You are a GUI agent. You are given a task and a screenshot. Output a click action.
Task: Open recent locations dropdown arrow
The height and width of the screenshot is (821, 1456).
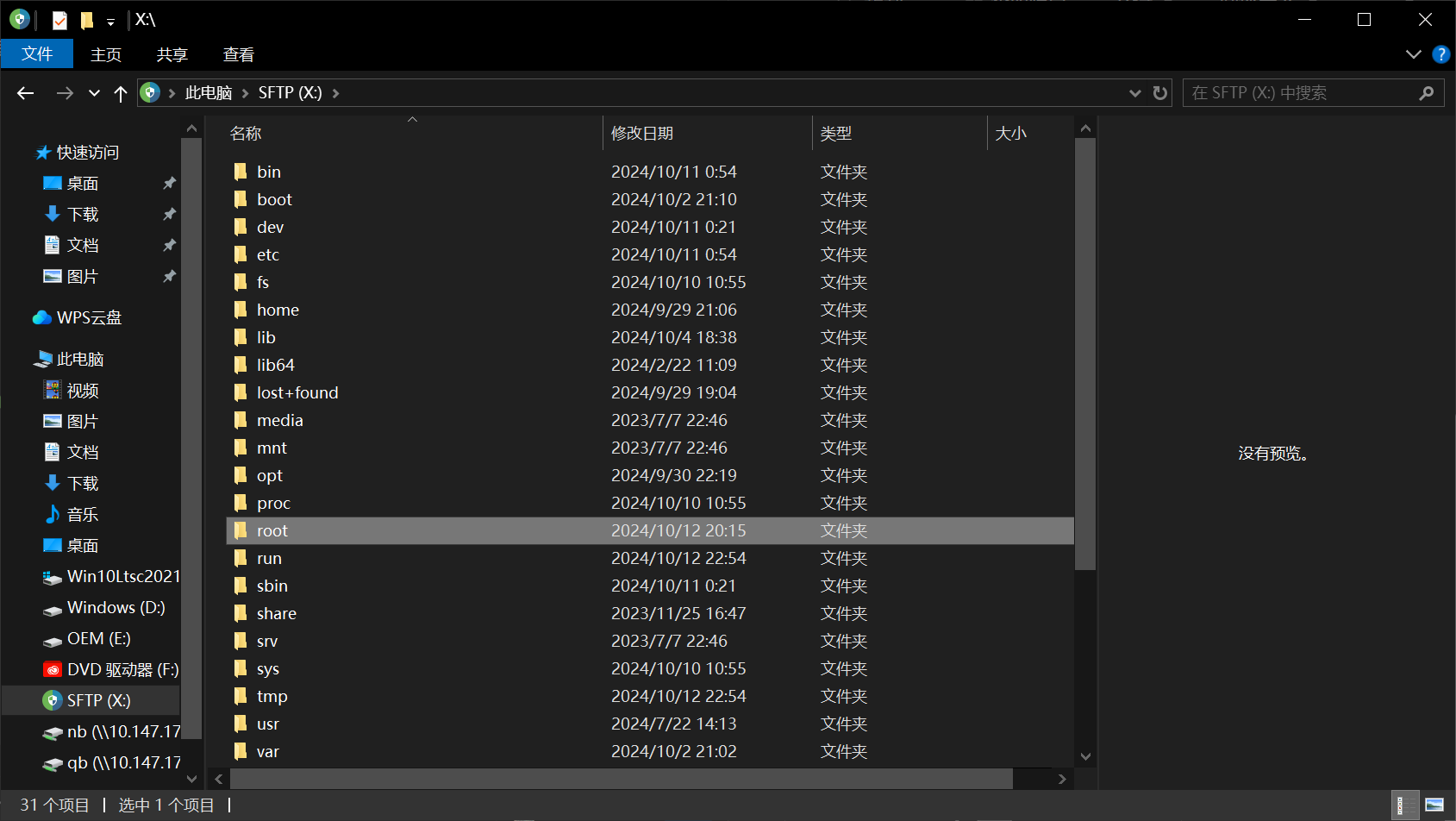point(94,93)
